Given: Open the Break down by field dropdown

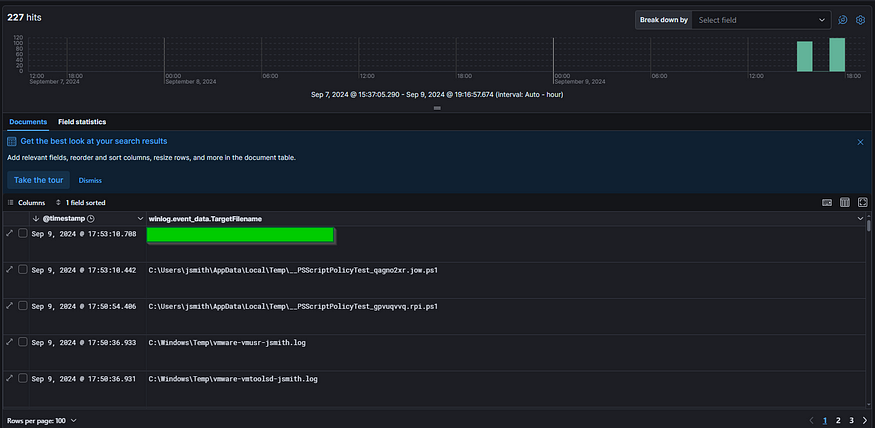Looking at the screenshot, I should click(762, 20).
